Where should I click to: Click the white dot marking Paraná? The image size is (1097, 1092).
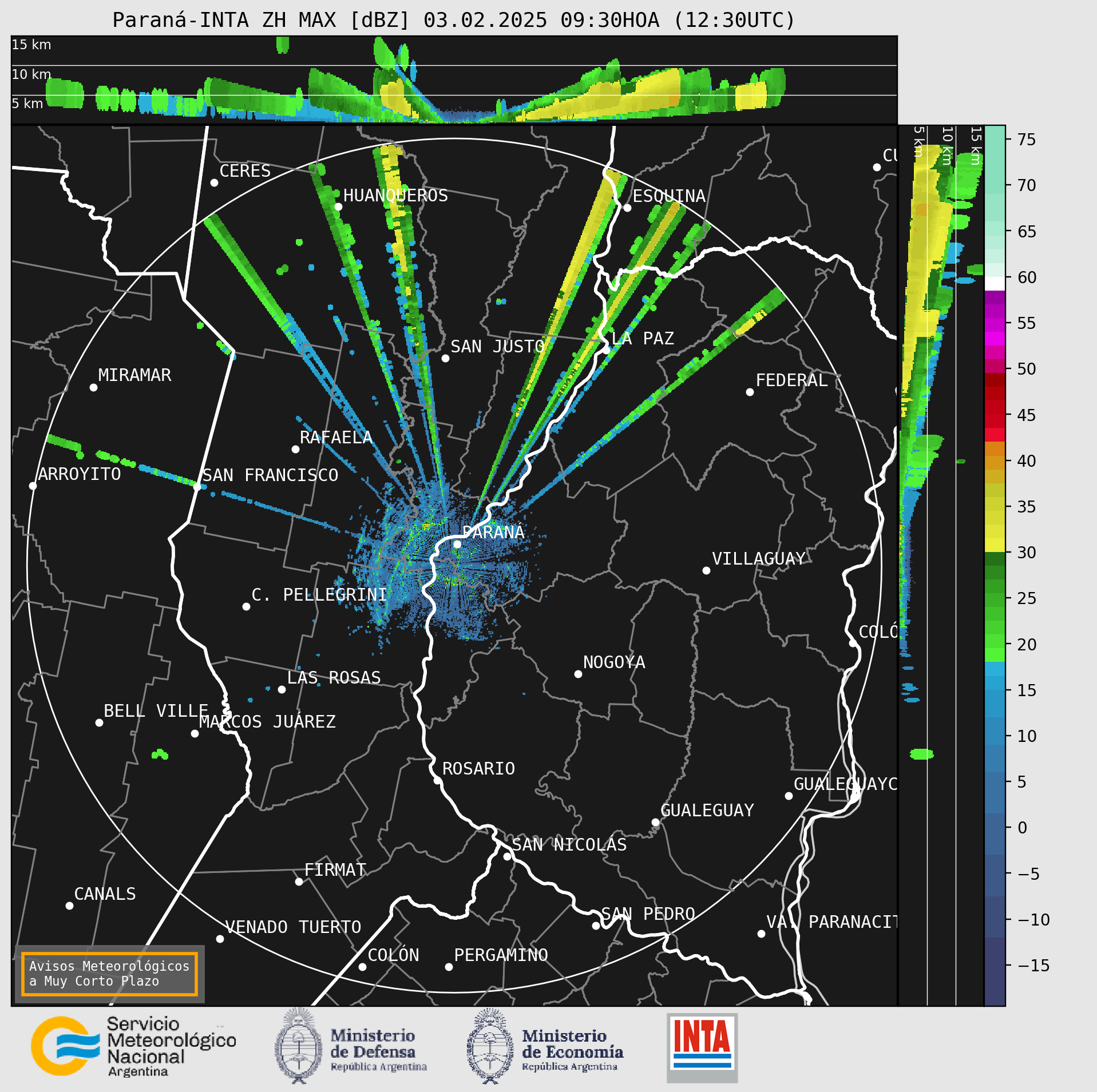coord(457,544)
